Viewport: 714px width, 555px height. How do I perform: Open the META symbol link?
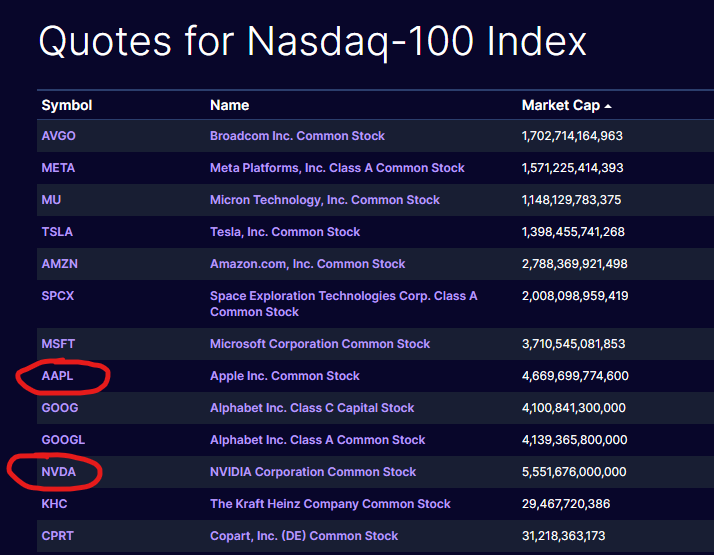58,168
